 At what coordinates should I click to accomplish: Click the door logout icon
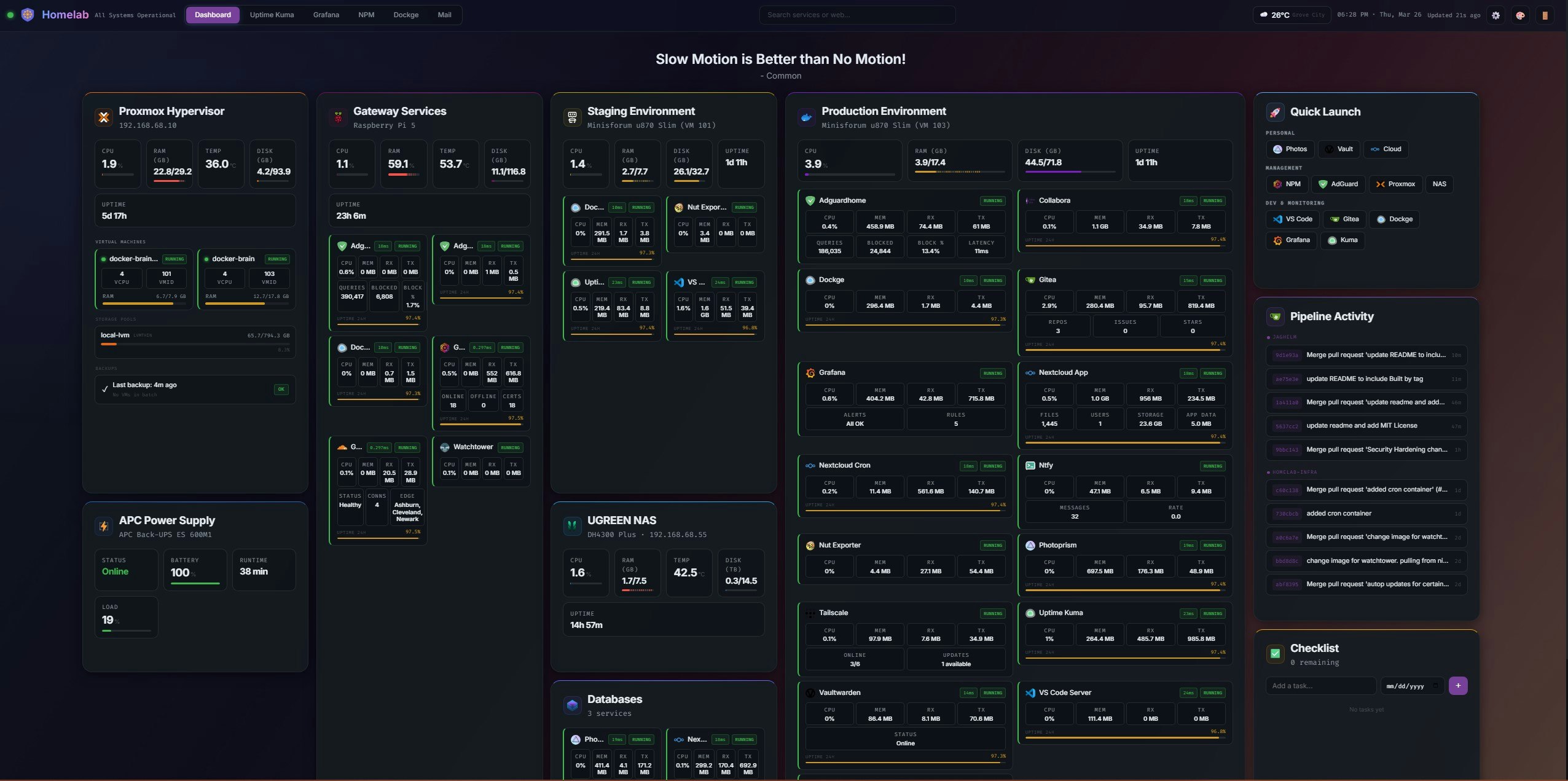[1545, 15]
